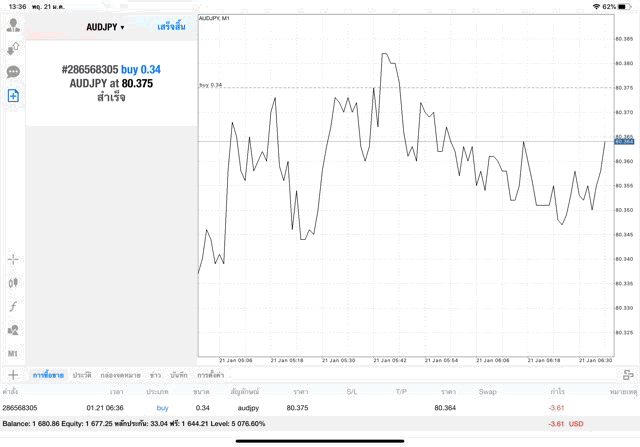
Task: Switch to the ประวัติ tab
Action: [82, 375]
